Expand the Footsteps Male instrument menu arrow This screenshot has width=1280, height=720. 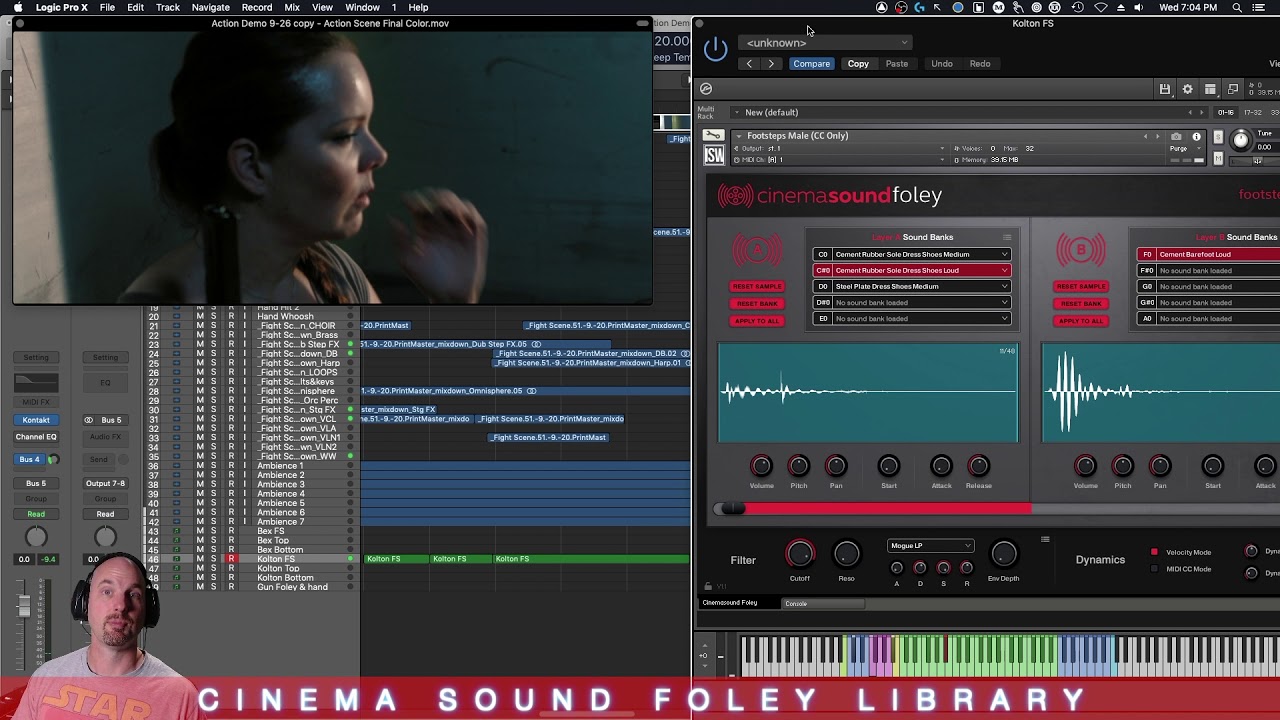[x=738, y=136]
